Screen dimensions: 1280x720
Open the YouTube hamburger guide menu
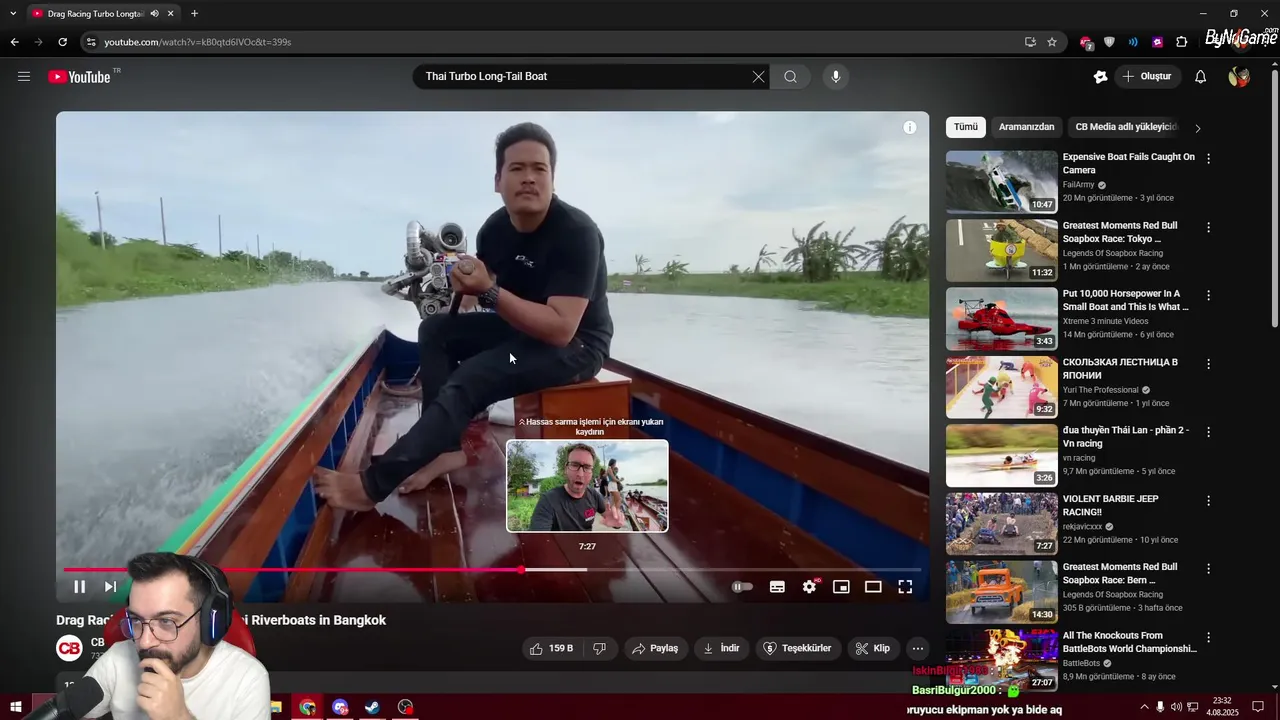(x=24, y=76)
